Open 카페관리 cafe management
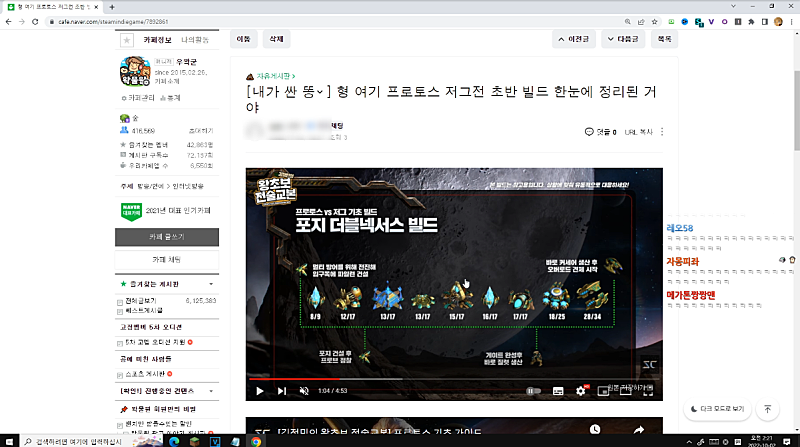This screenshot has height=447, width=800. (138, 98)
